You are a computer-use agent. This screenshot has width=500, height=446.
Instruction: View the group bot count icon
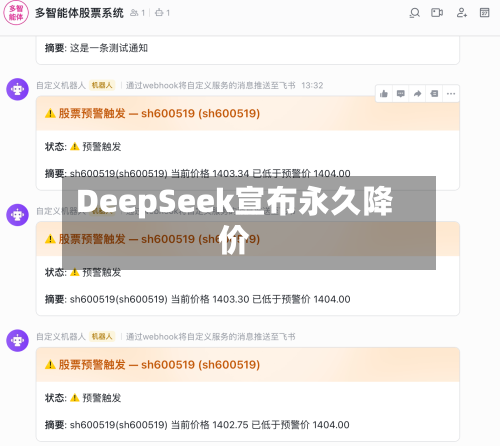pyautogui.click(x=159, y=13)
